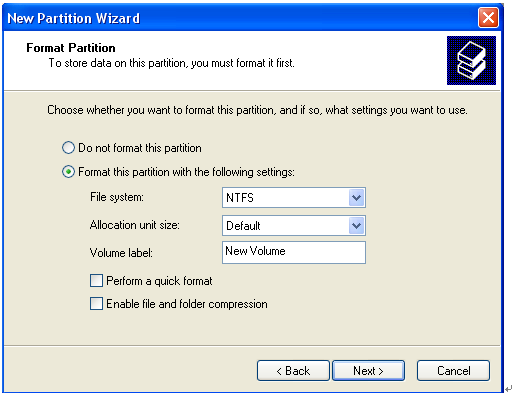Screen dimensions: 515x400
Task: Click the Allocation unit size: label
Action: pos(135,225)
